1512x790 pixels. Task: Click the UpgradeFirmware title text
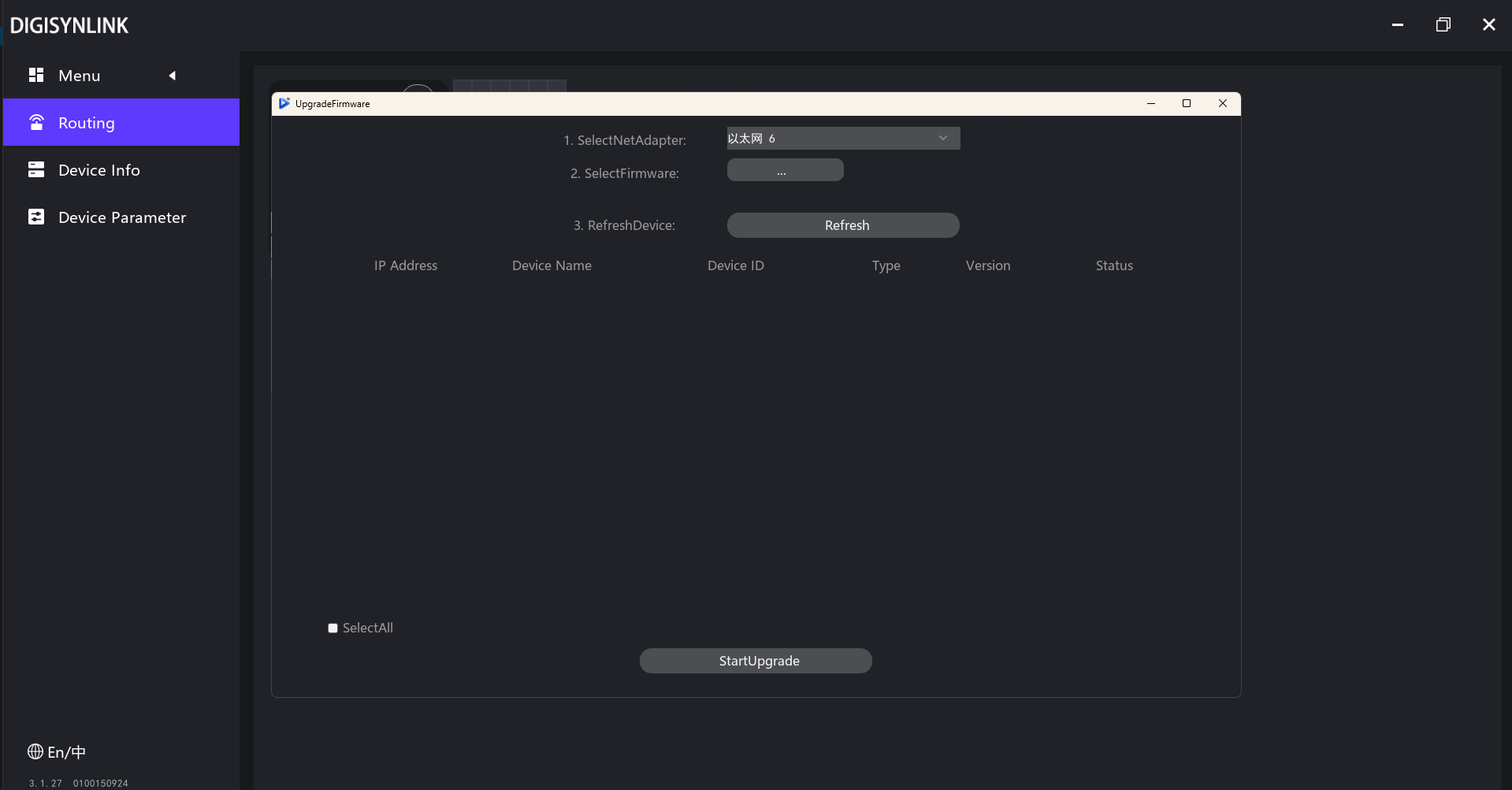332,104
